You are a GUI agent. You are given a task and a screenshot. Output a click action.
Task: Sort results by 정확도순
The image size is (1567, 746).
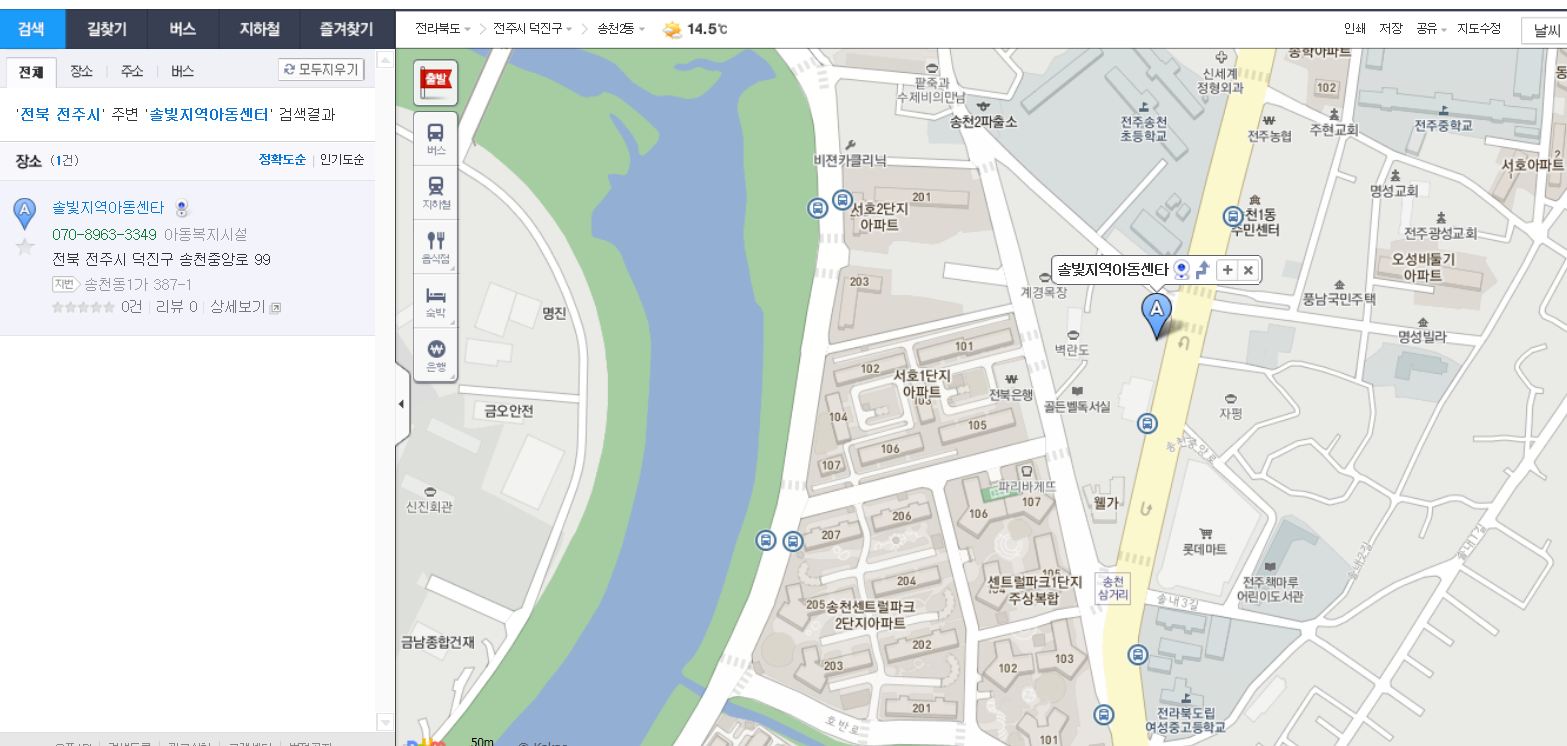click(x=282, y=160)
